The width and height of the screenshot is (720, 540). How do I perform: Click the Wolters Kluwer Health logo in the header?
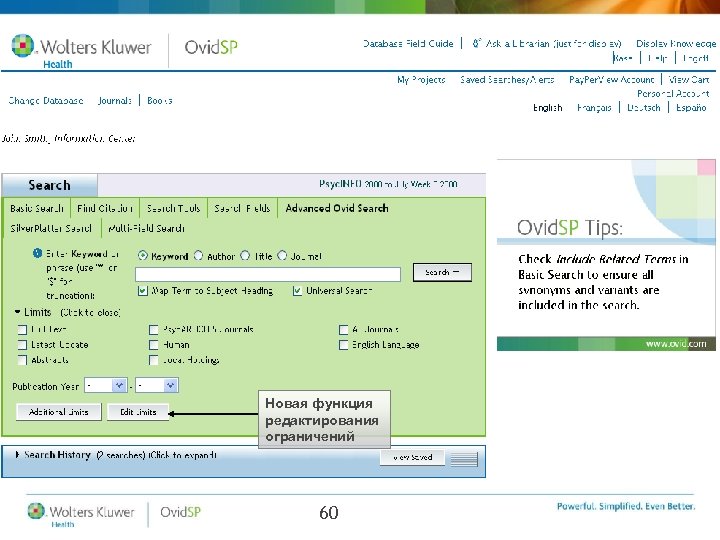click(x=81, y=51)
